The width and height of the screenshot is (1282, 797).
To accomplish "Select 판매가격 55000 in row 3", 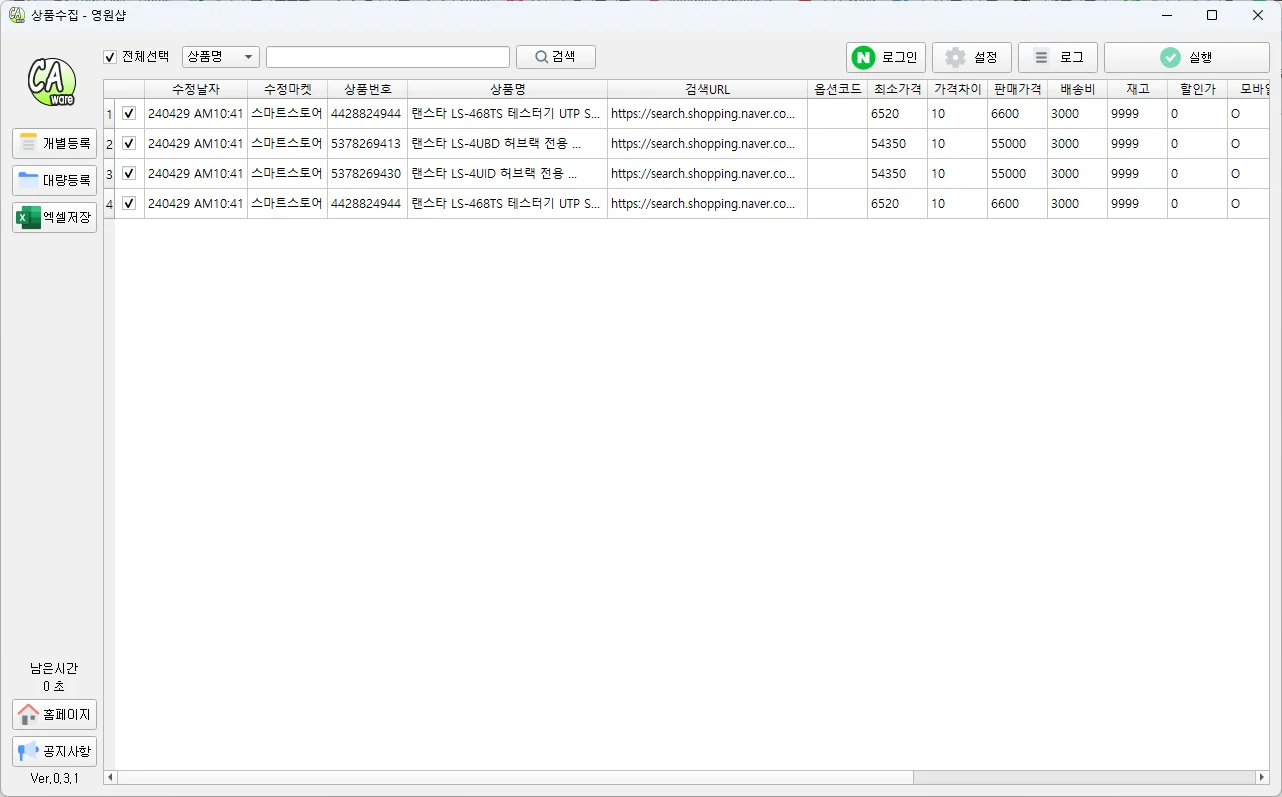I will tap(1018, 174).
